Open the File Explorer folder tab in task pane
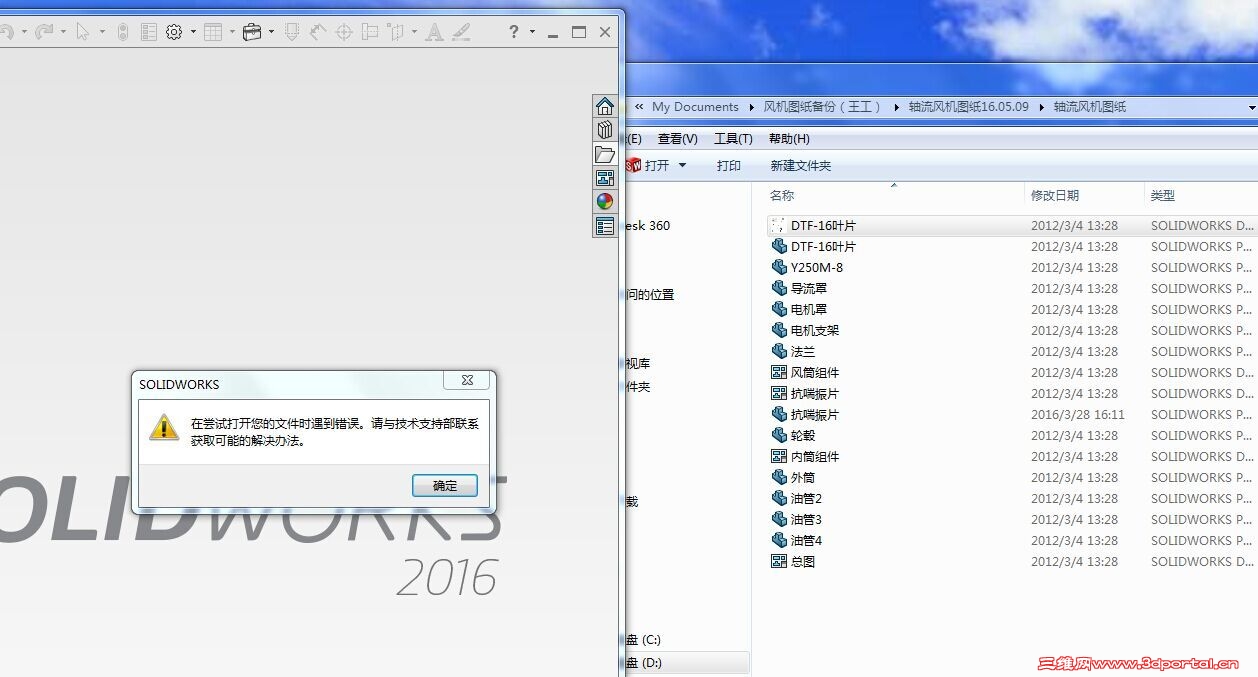The image size is (1258, 677). pos(605,154)
